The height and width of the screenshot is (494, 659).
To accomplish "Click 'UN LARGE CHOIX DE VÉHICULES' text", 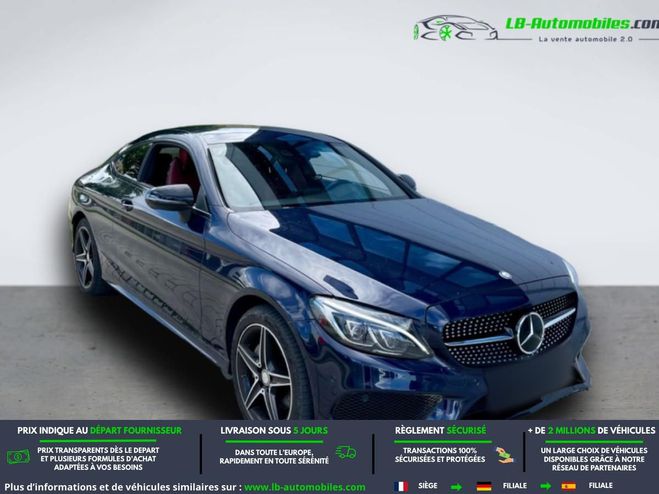I will pos(594,451).
